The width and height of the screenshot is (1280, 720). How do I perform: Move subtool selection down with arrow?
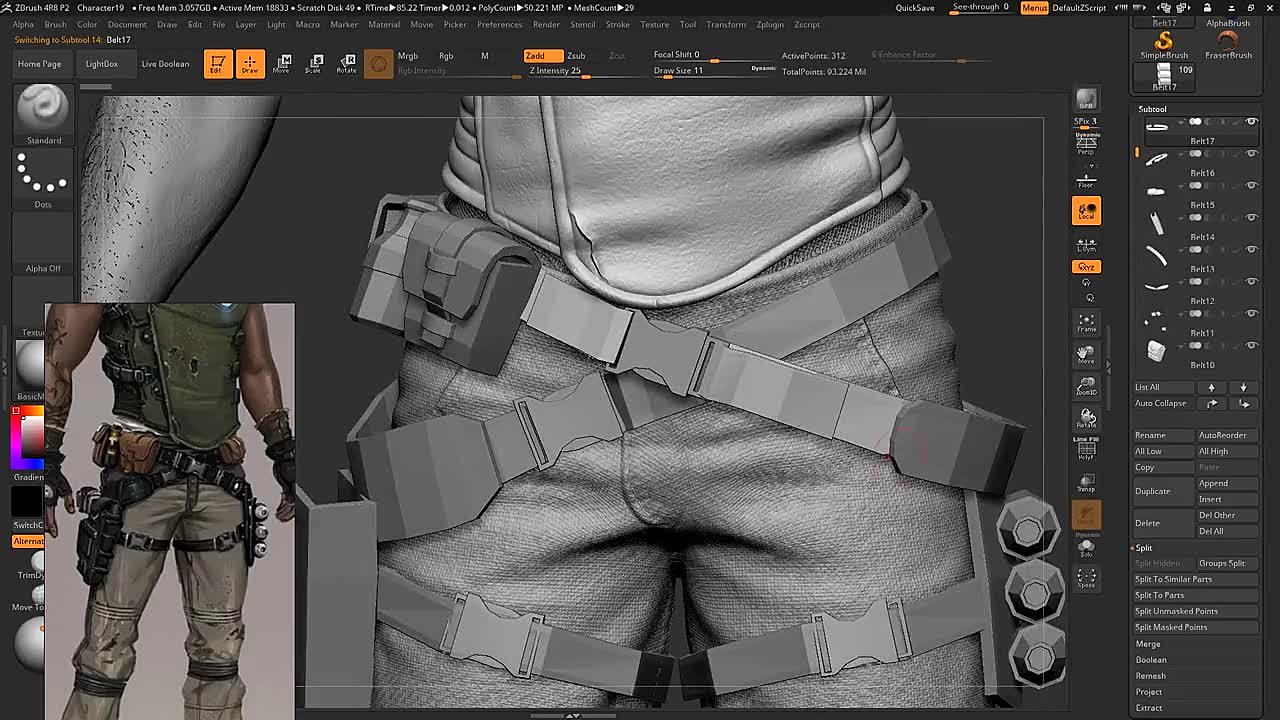click(1243, 387)
